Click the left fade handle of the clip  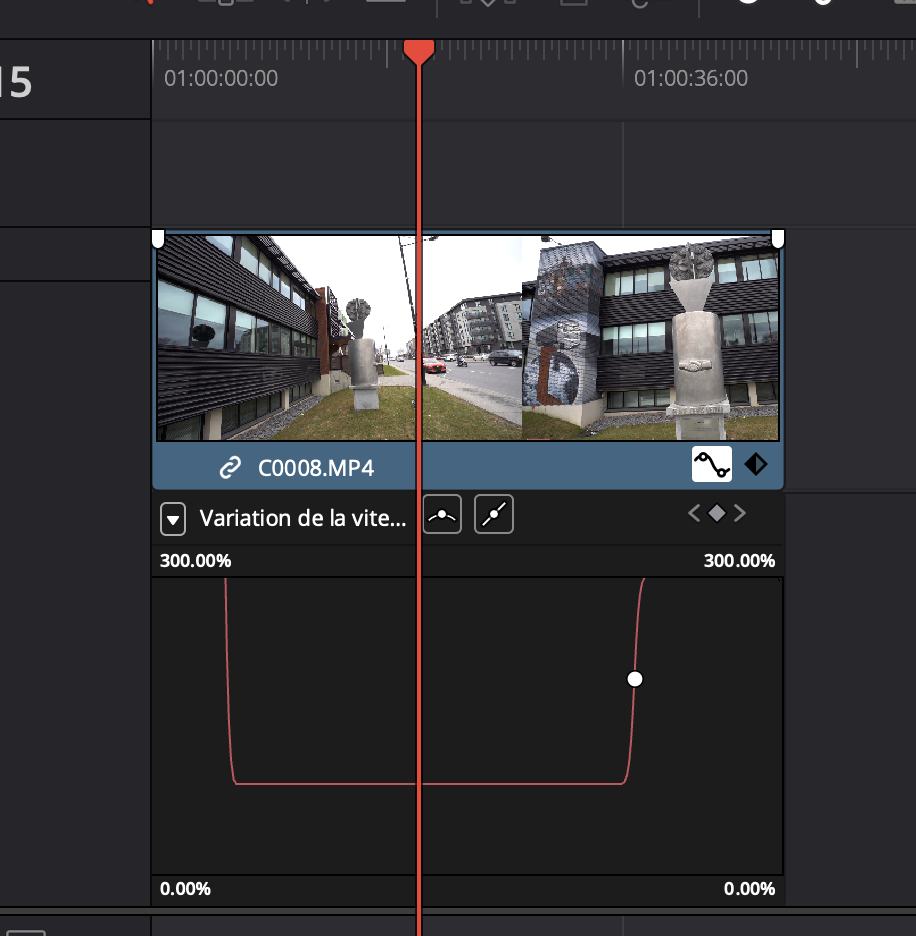(x=157, y=237)
